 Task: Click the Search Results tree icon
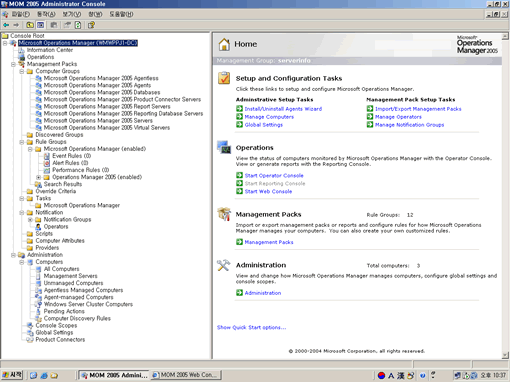pyautogui.click(x=38, y=184)
